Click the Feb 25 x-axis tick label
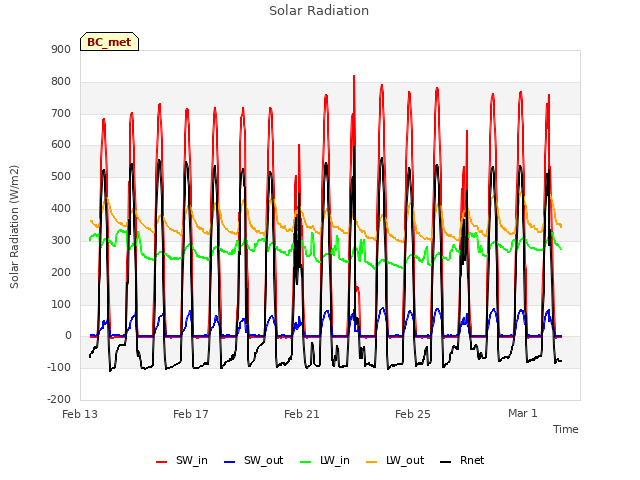Viewport: 640px width, 480px height. click(x=413, y=414)
